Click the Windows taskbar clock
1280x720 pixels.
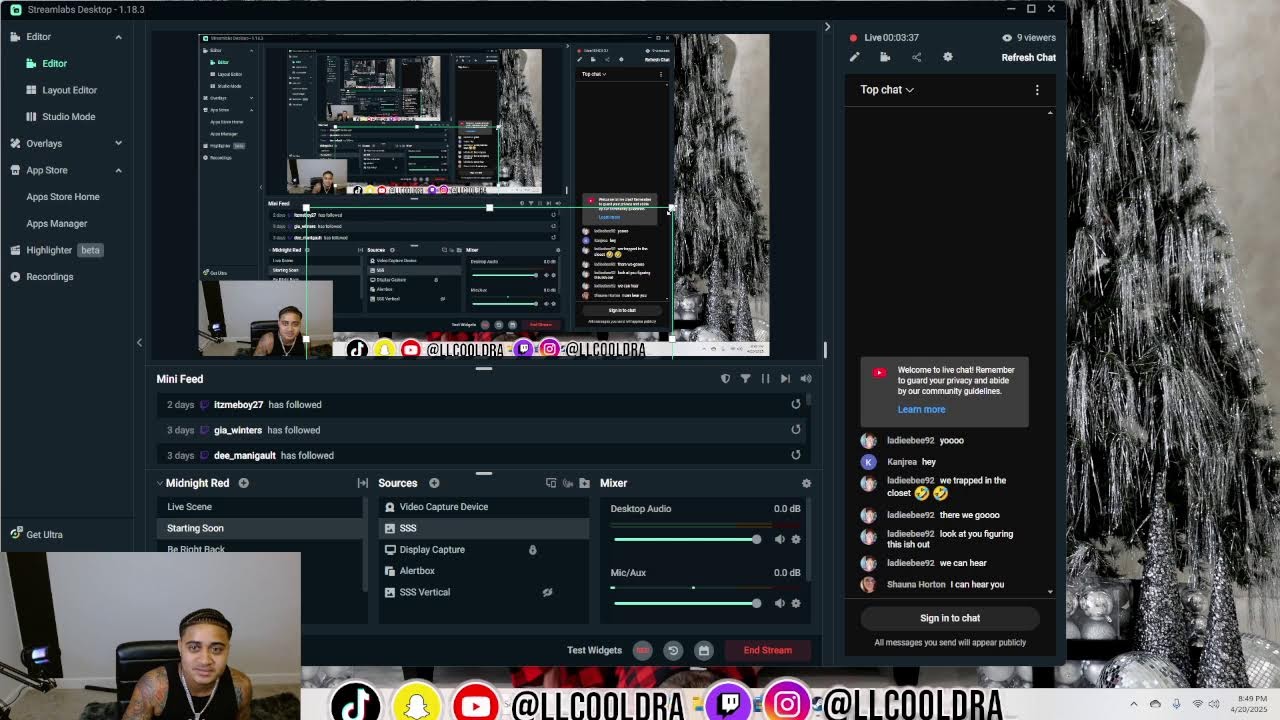pos(1251,704)
